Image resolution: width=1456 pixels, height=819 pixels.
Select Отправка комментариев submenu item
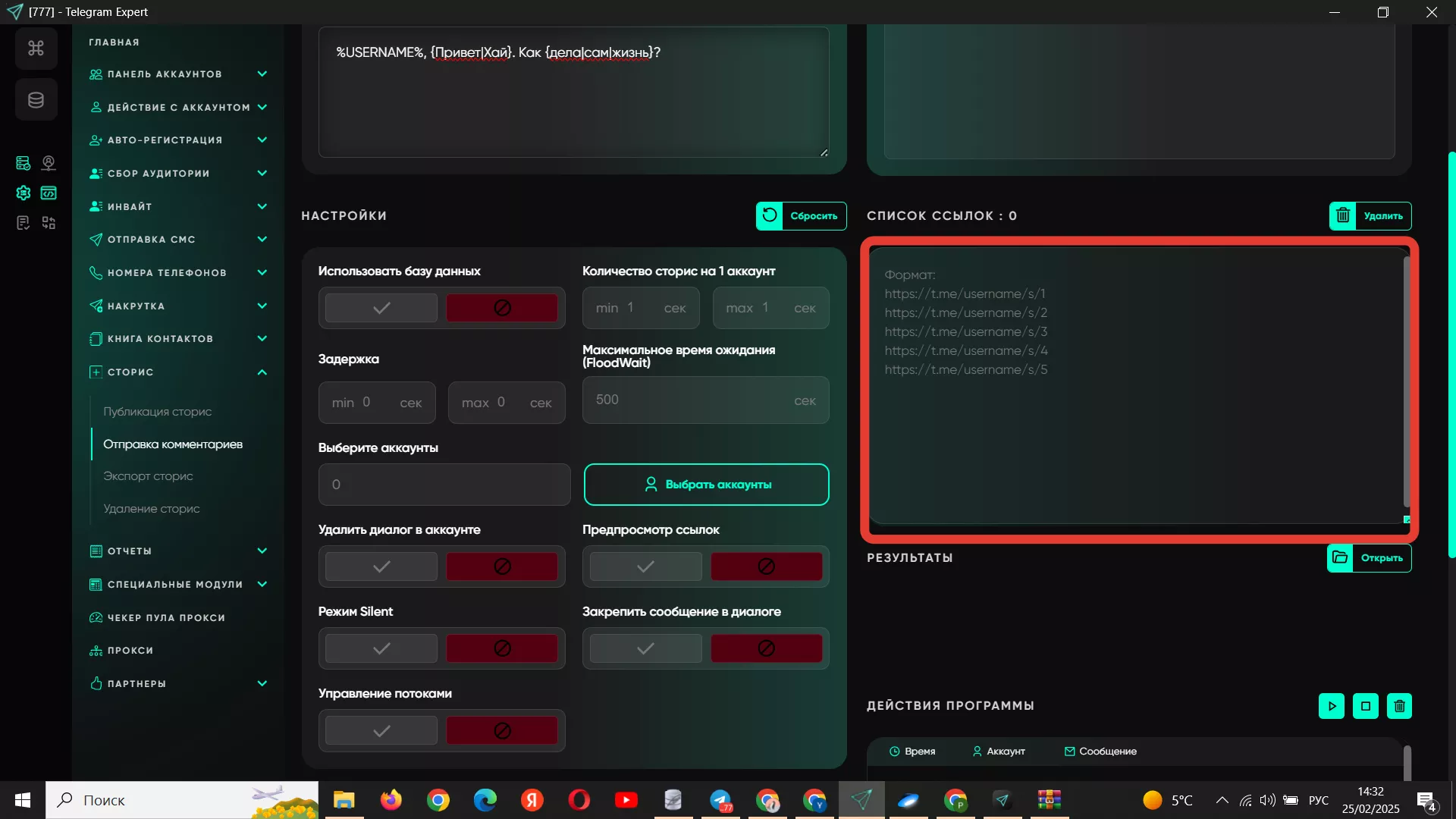click(x=173, y=444)
